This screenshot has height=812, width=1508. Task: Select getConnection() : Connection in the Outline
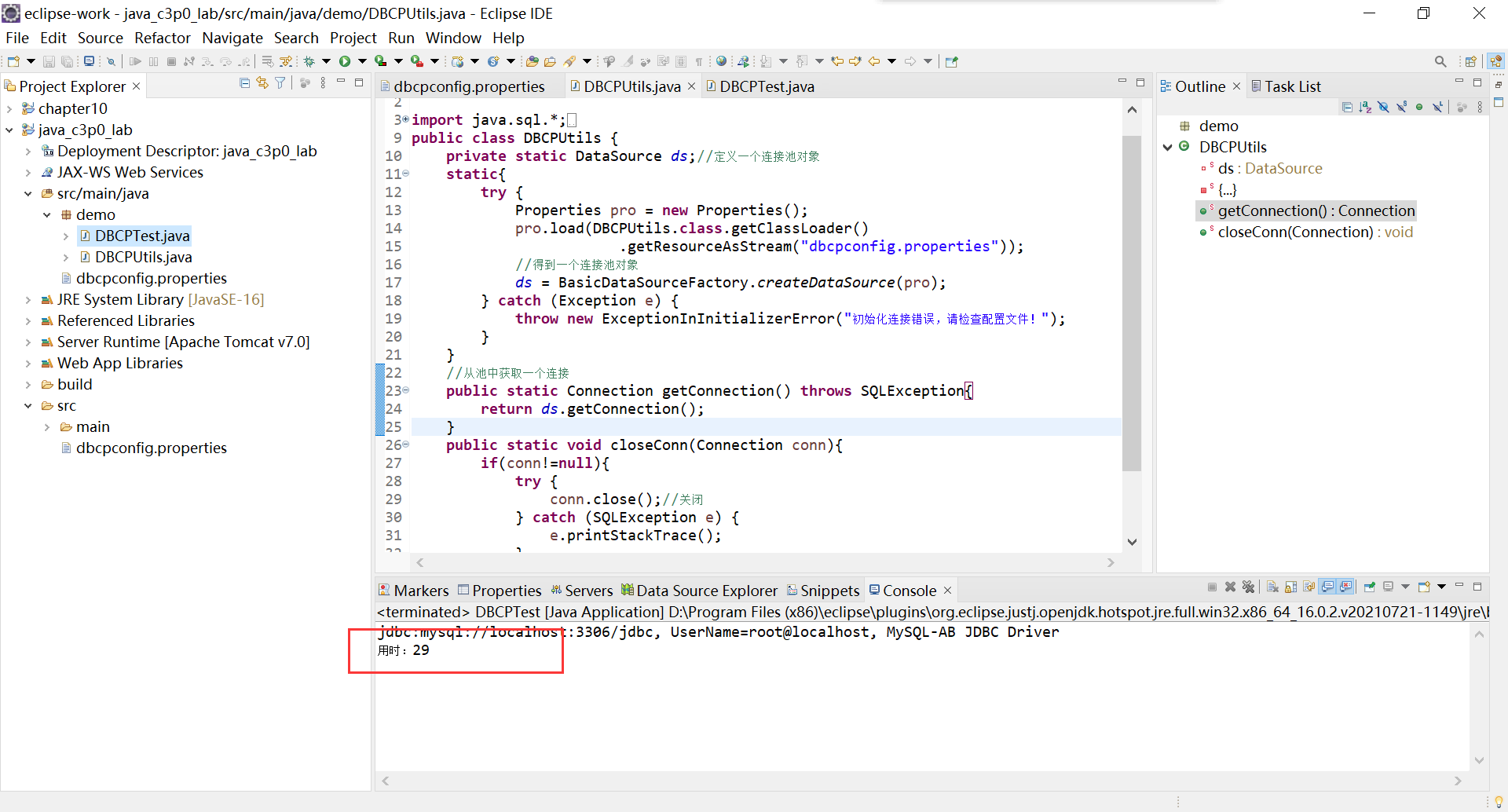[x=1316, y=210]
